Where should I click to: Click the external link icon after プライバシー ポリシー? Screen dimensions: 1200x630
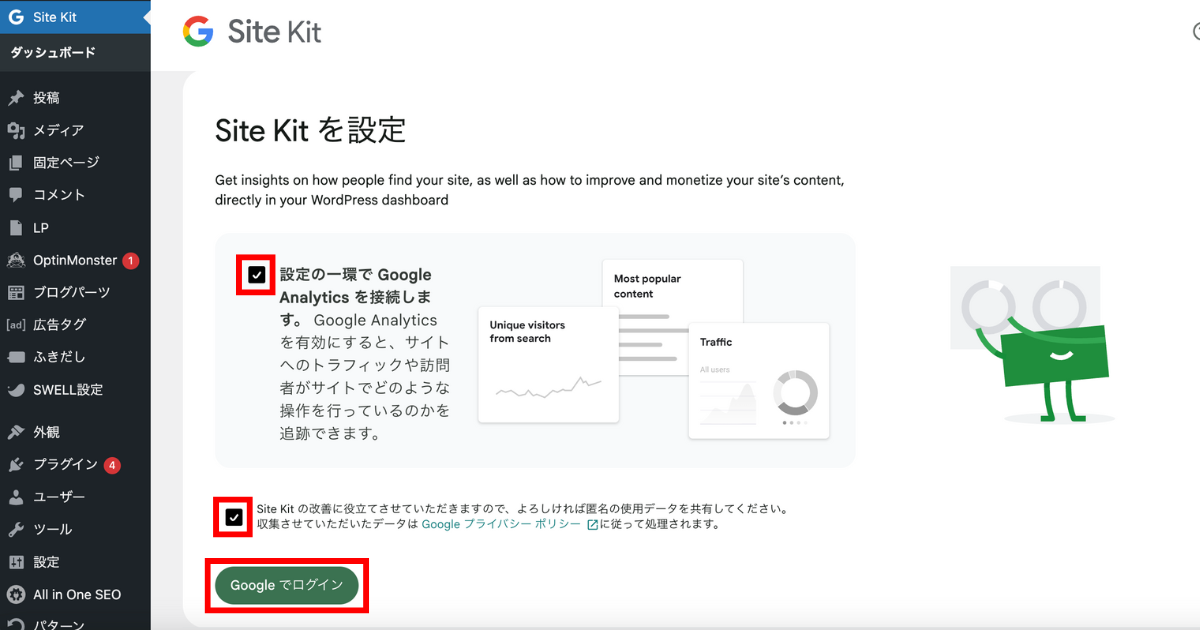coord(592,524)
